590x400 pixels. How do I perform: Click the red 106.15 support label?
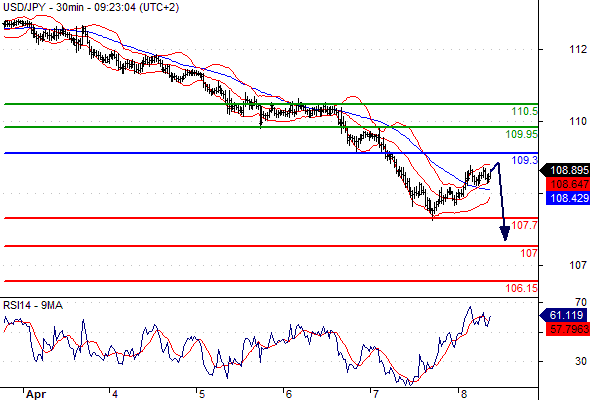tap(522, 288)
